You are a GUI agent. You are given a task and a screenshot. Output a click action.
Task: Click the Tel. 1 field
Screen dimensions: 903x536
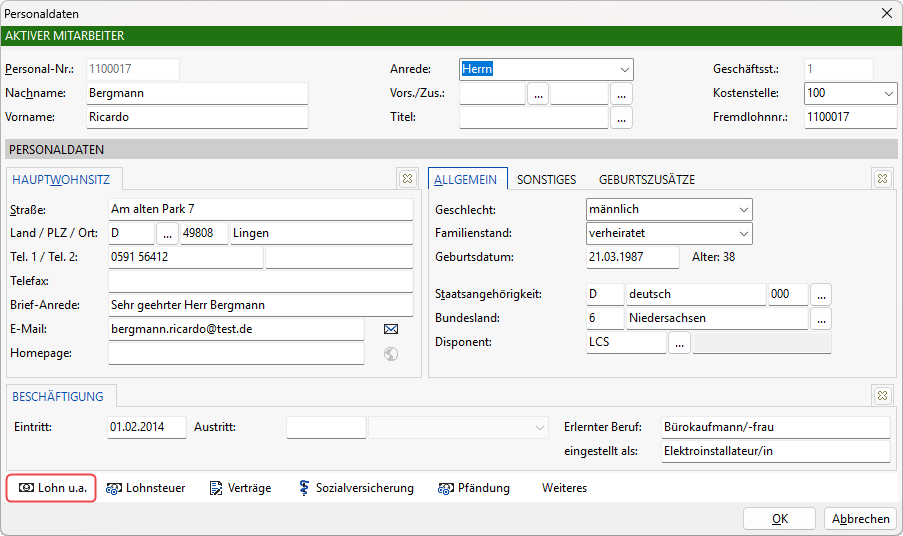[x=186, y=257]
